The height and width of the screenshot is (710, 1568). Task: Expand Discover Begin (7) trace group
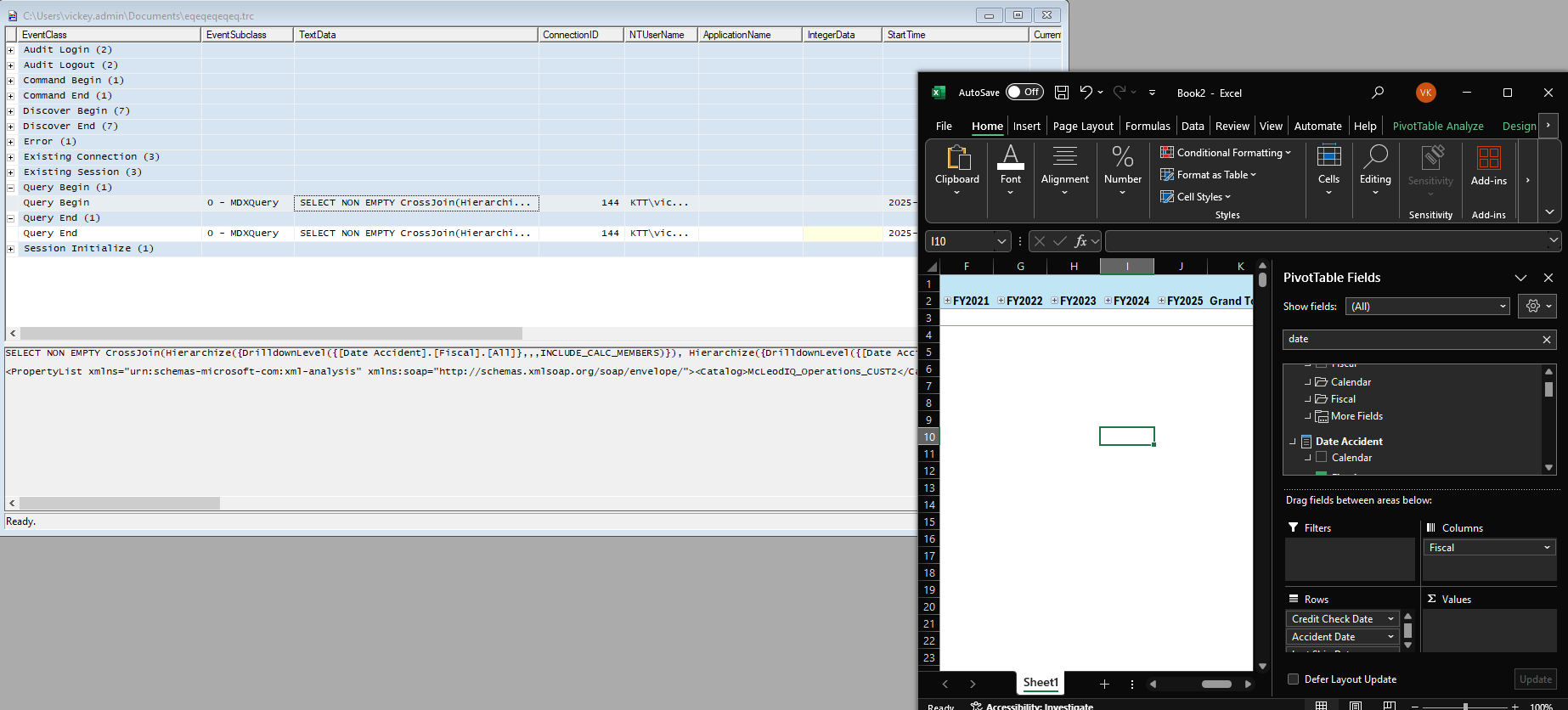(x=11, y=111)
